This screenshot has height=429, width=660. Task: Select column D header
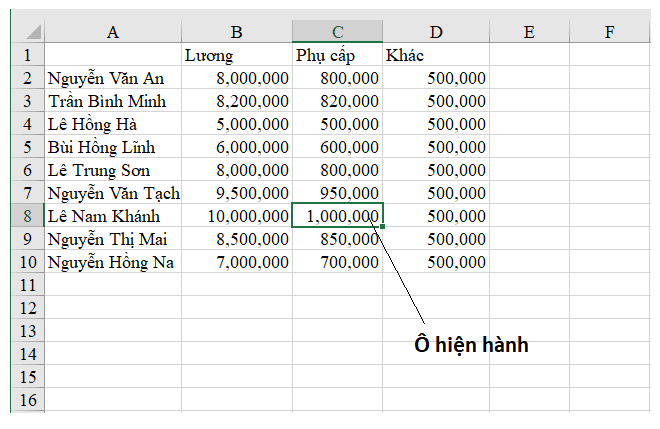[436, 32]
